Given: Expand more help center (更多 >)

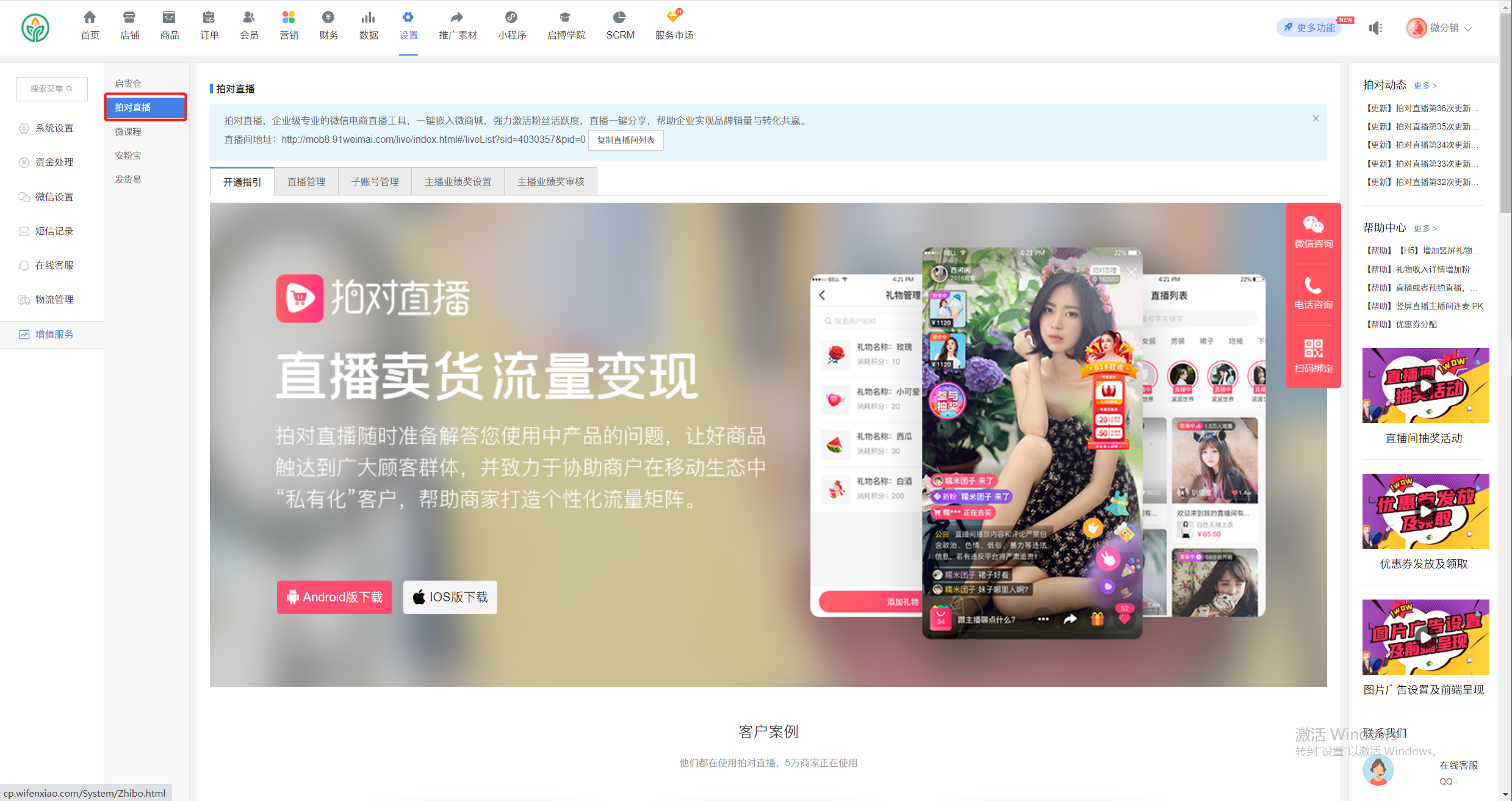Looking at the screenshot, I should click(1425, 229).
